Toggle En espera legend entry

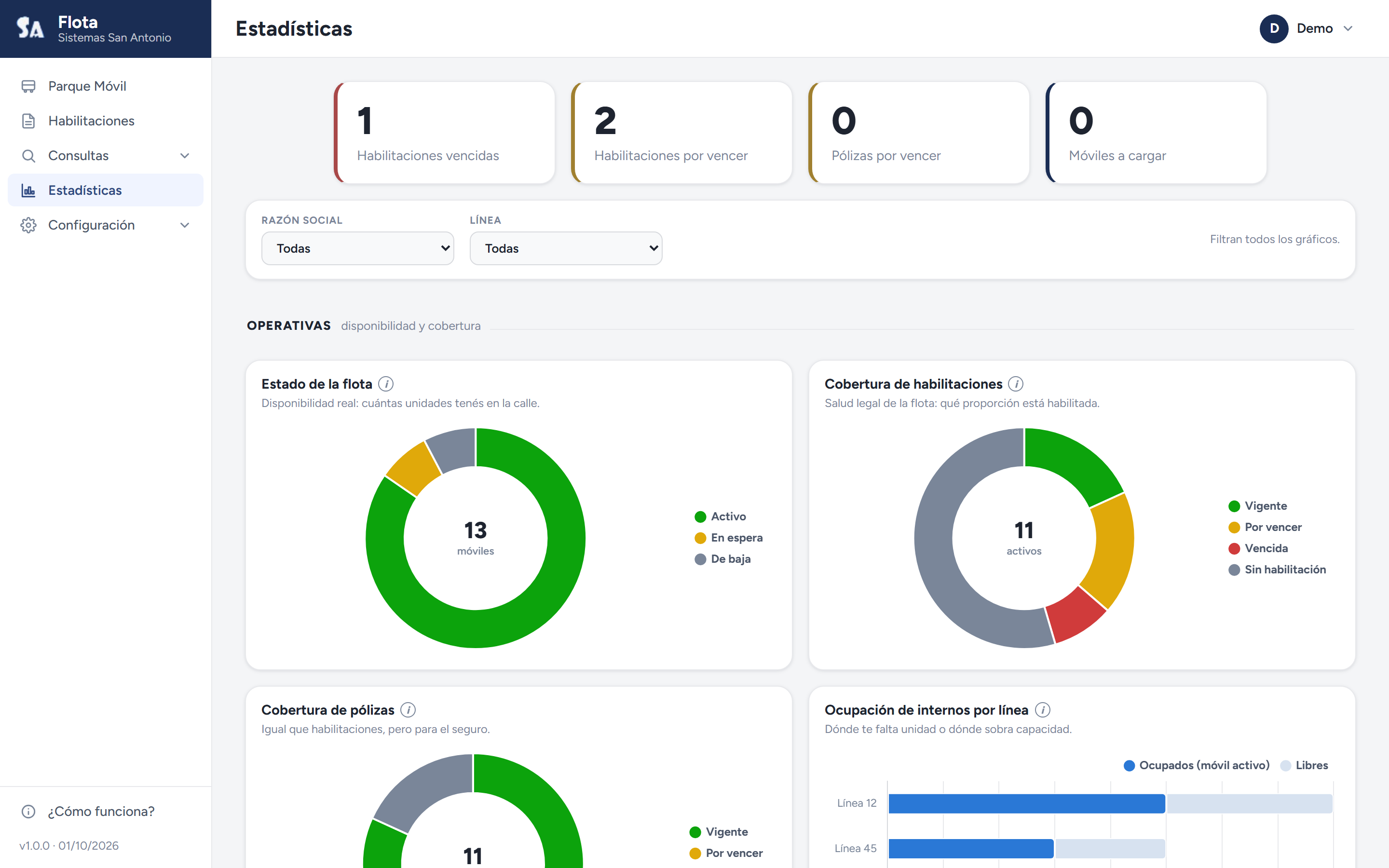[728, 538]
